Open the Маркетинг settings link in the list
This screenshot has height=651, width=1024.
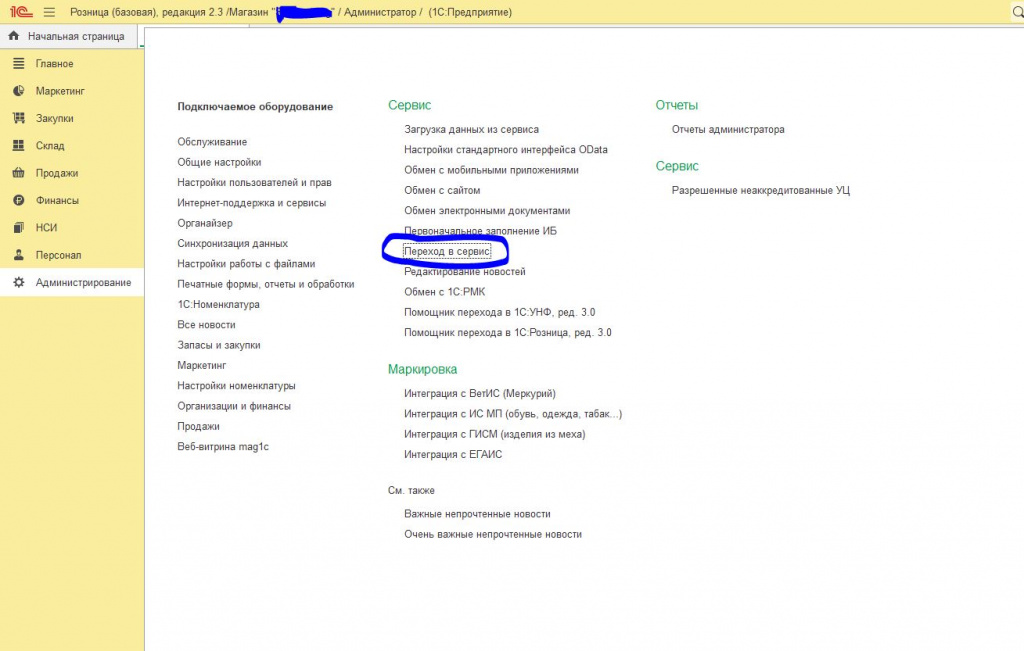pos(201,365)
